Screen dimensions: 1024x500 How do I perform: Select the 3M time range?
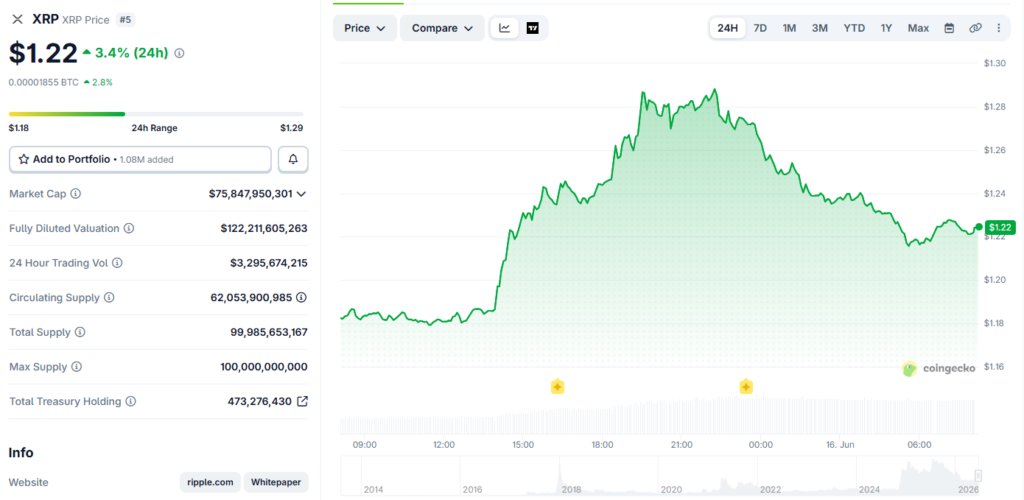(820, 28)
